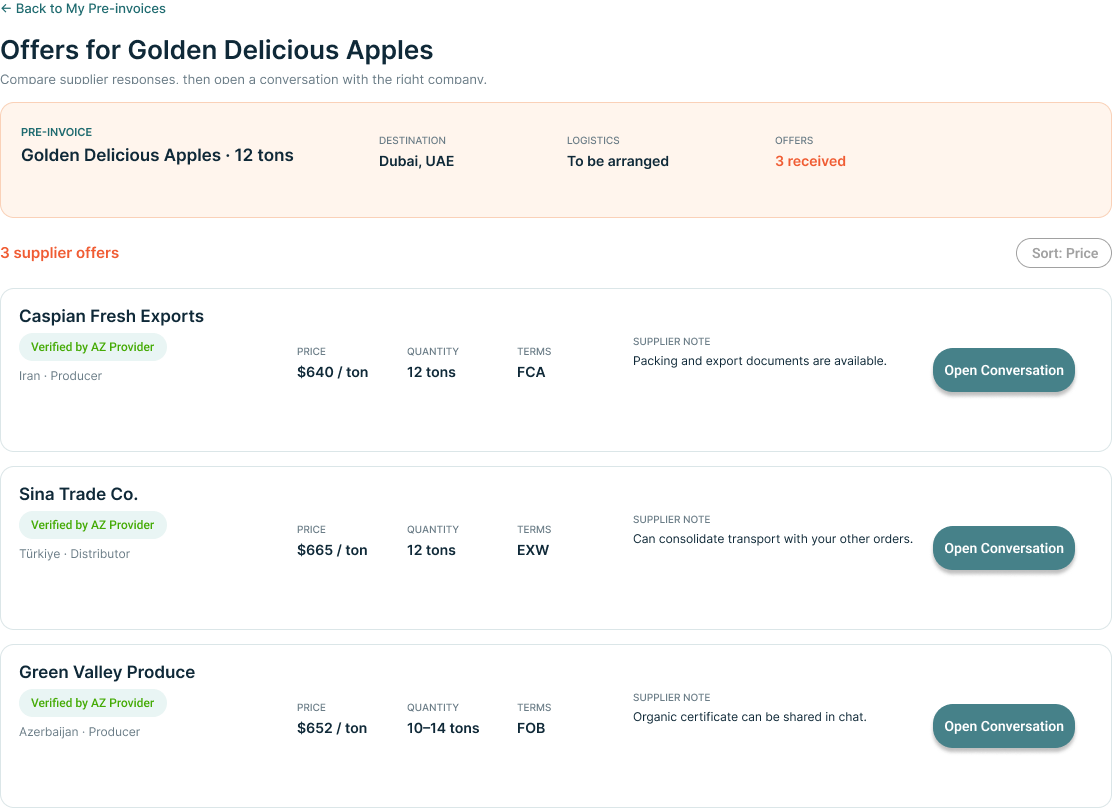Click the $640 / ton price
The image size is (1112, 808).
tap(333, 372)
